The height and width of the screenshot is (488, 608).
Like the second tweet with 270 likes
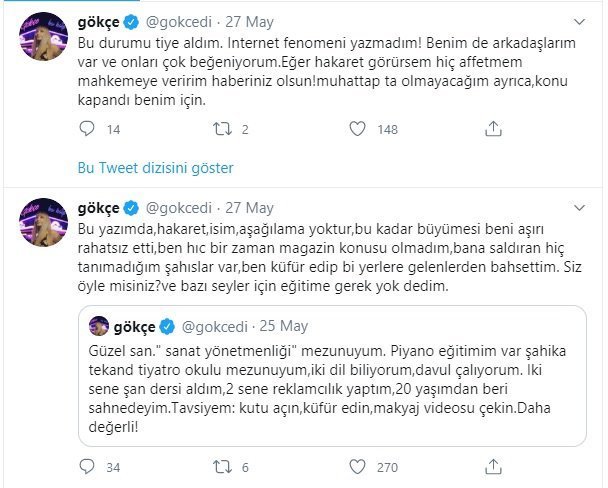(357, 465)
